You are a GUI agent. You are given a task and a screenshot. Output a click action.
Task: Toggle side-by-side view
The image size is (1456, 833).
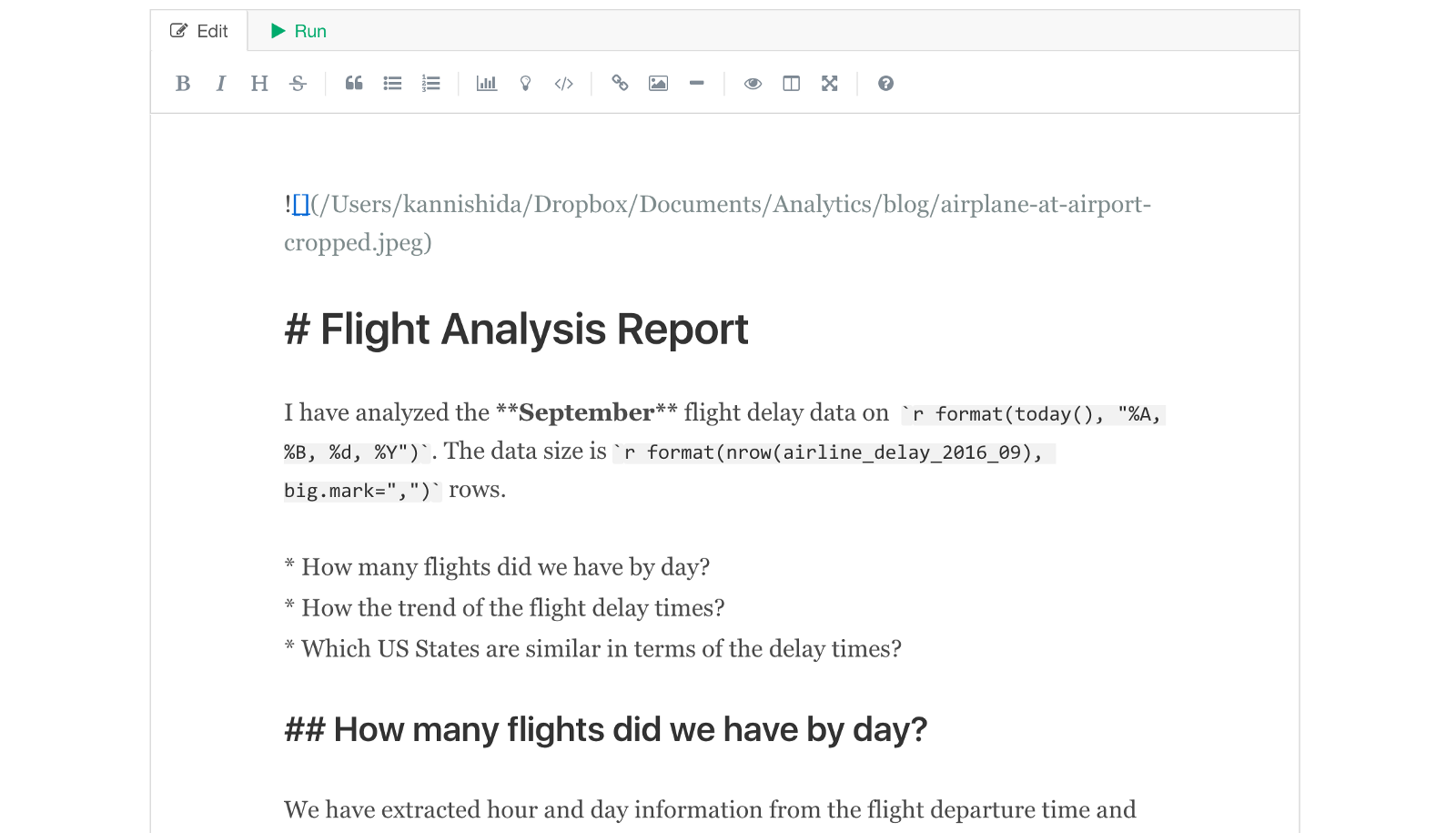[792, 84]
